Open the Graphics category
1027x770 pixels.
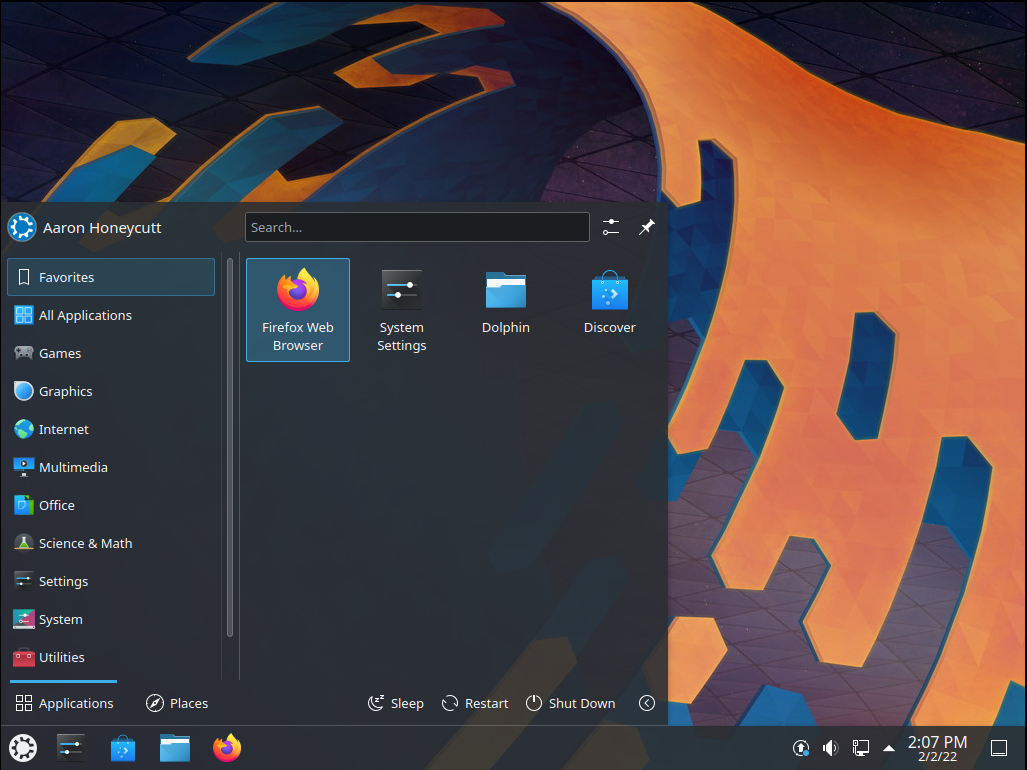click(x=111, y=391)
